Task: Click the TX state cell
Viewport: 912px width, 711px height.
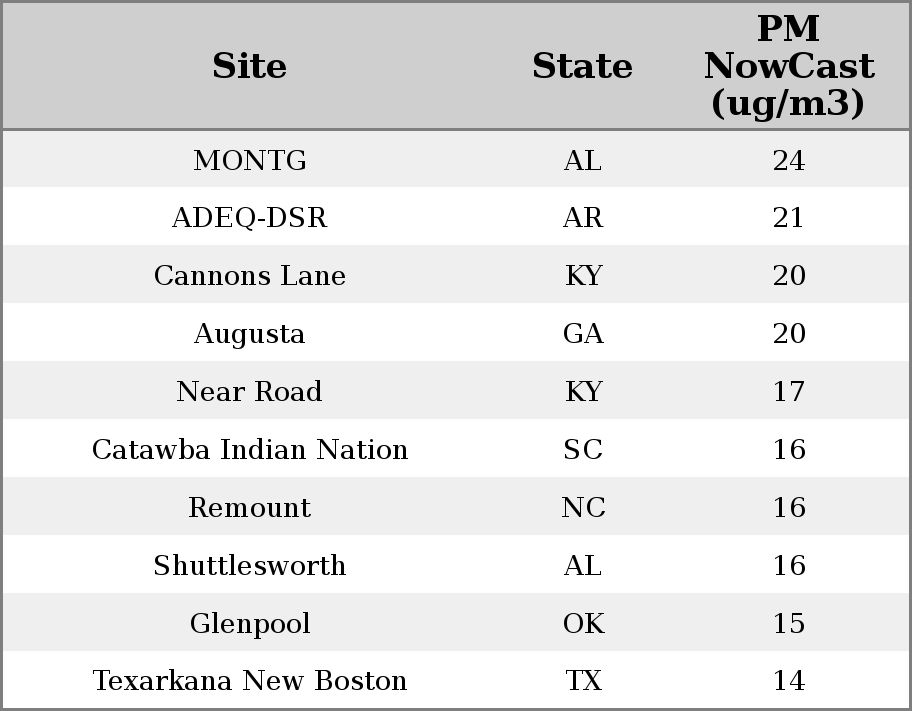Action: click(x=583, y=681)
